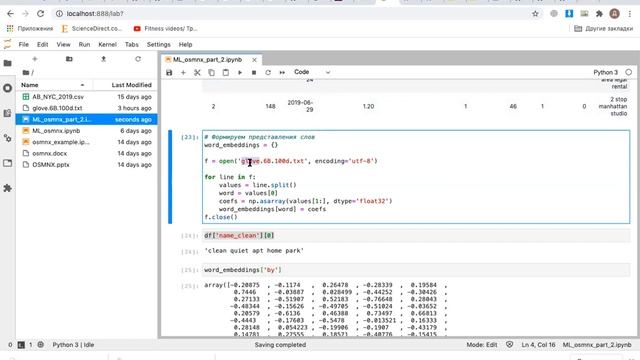Open the browser extensions puzzle icon

click(x=599, y=13)
